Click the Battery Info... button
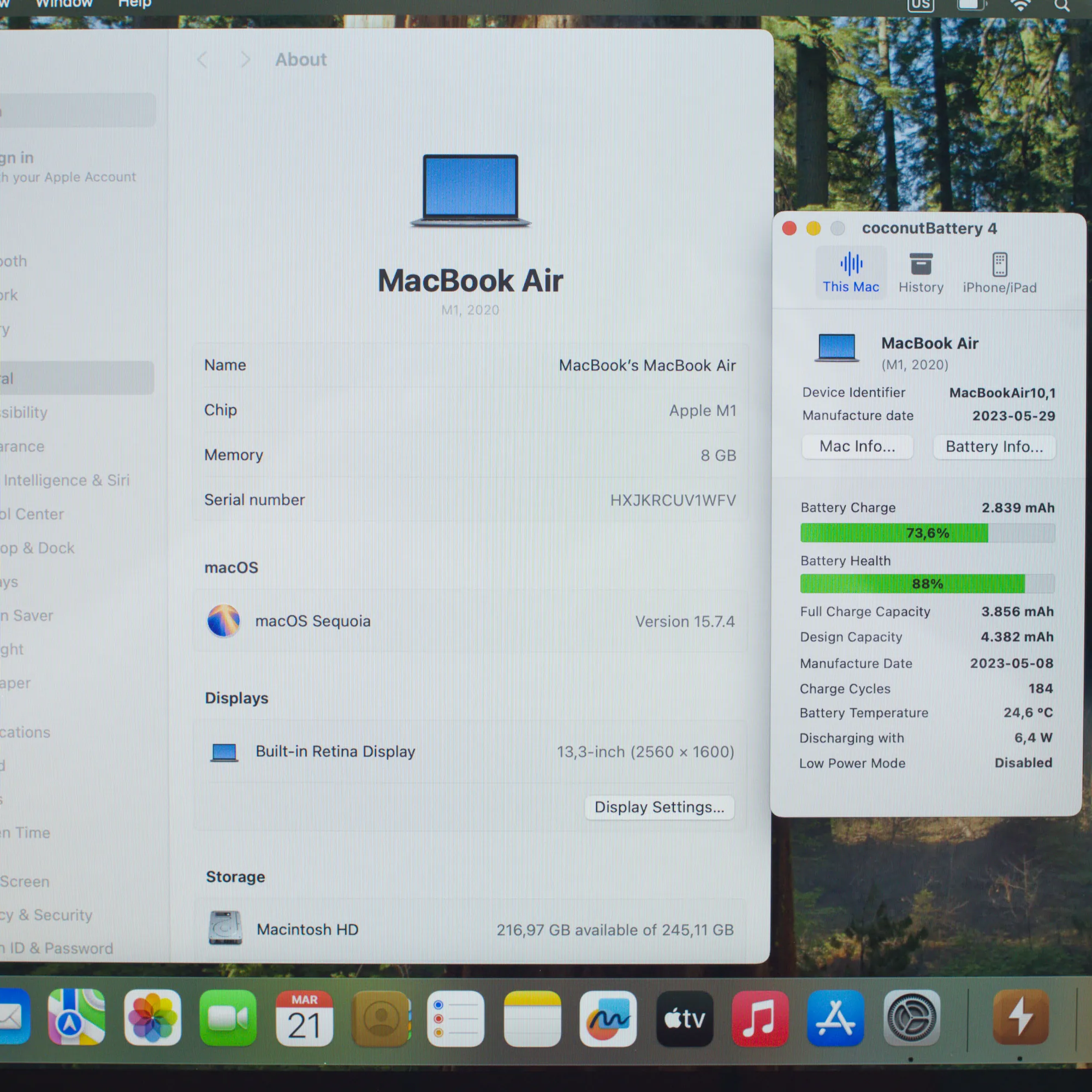This screenshot has width=1092, height=1092. pyautogui.click(x=994, y=447)
